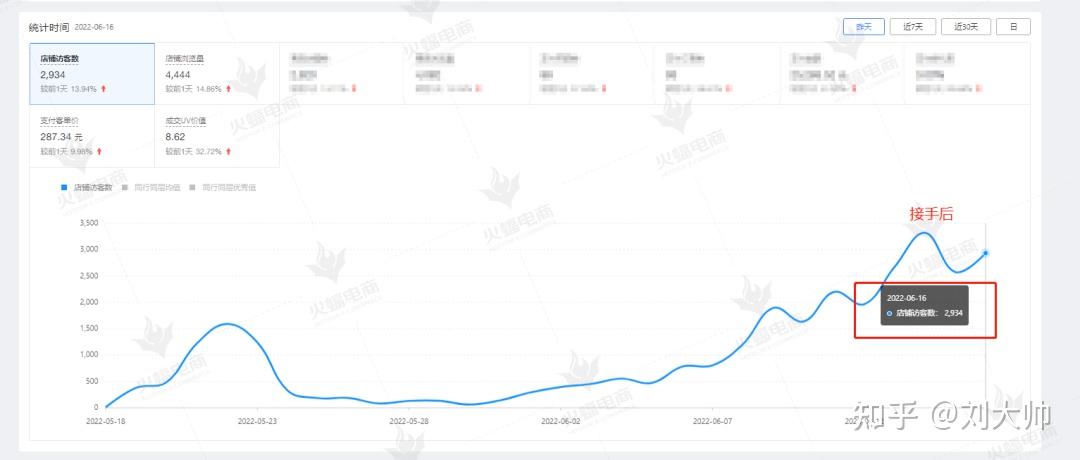Select the 昨天 (yesterday) time range button
The height and width of the screenshot is (460, 1080).
(863, 27)
